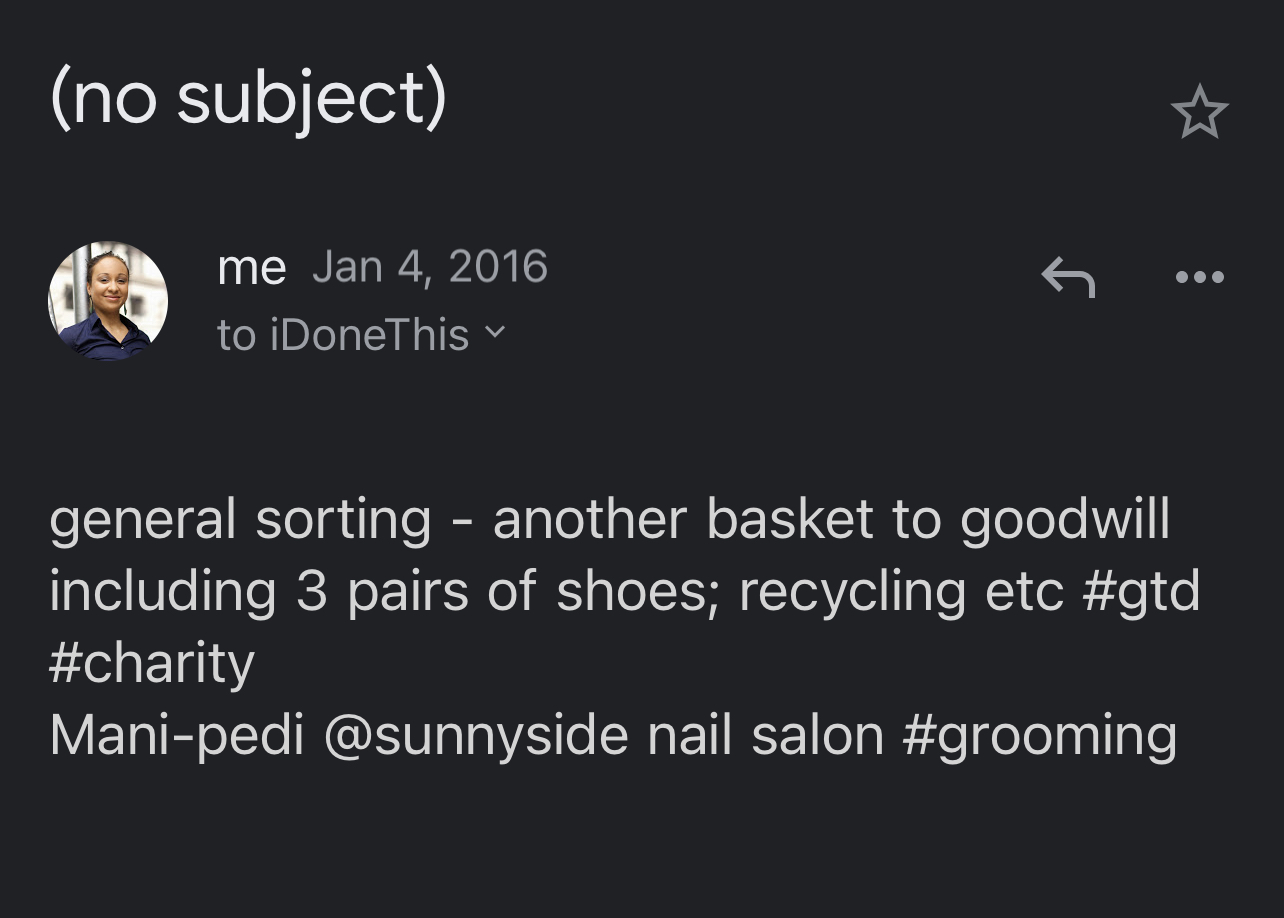
Task: Select the "to iDoneThis" recipient line
Action: tap(343, 335)
